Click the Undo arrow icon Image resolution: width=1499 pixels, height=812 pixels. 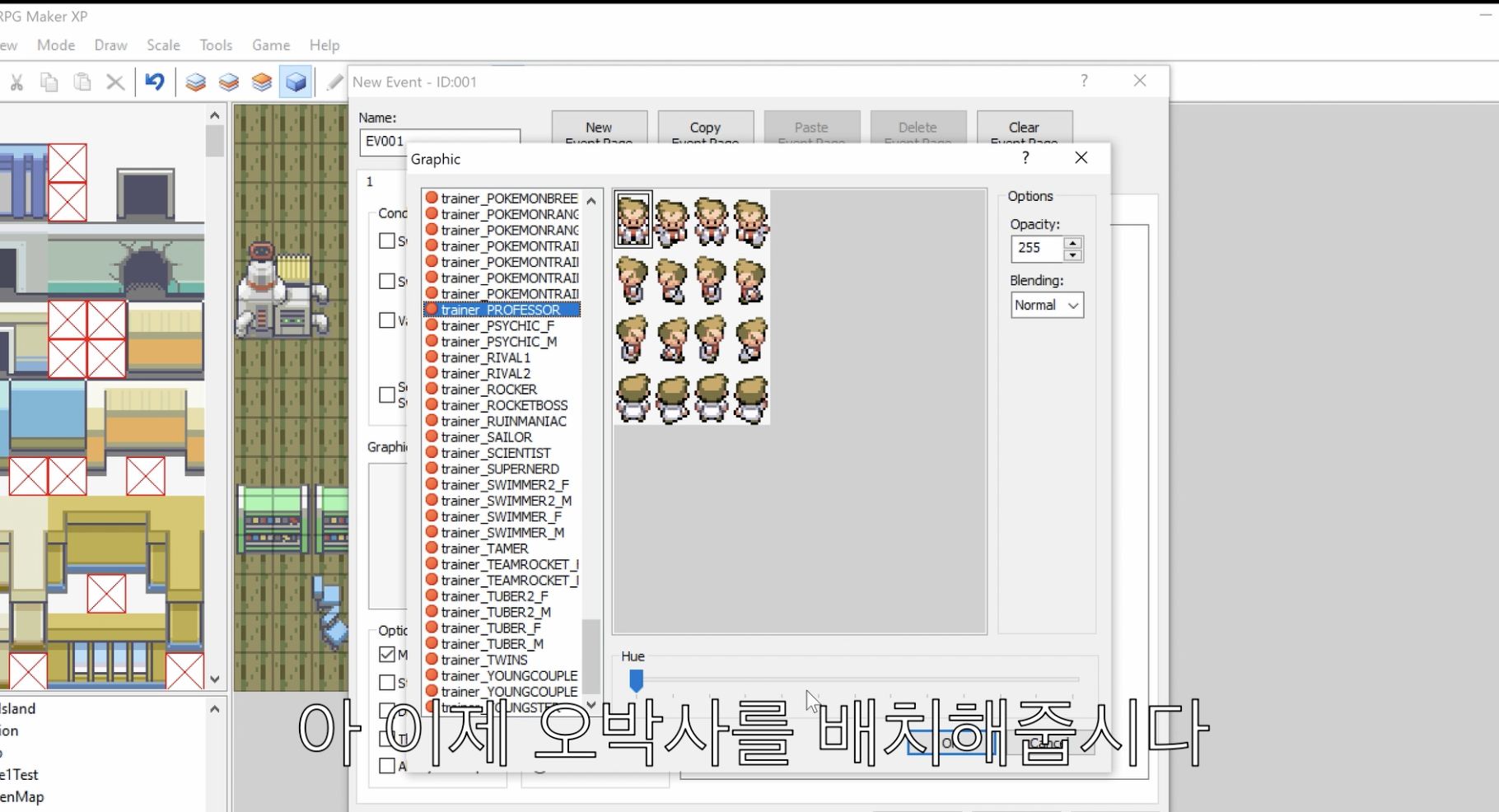155,82
